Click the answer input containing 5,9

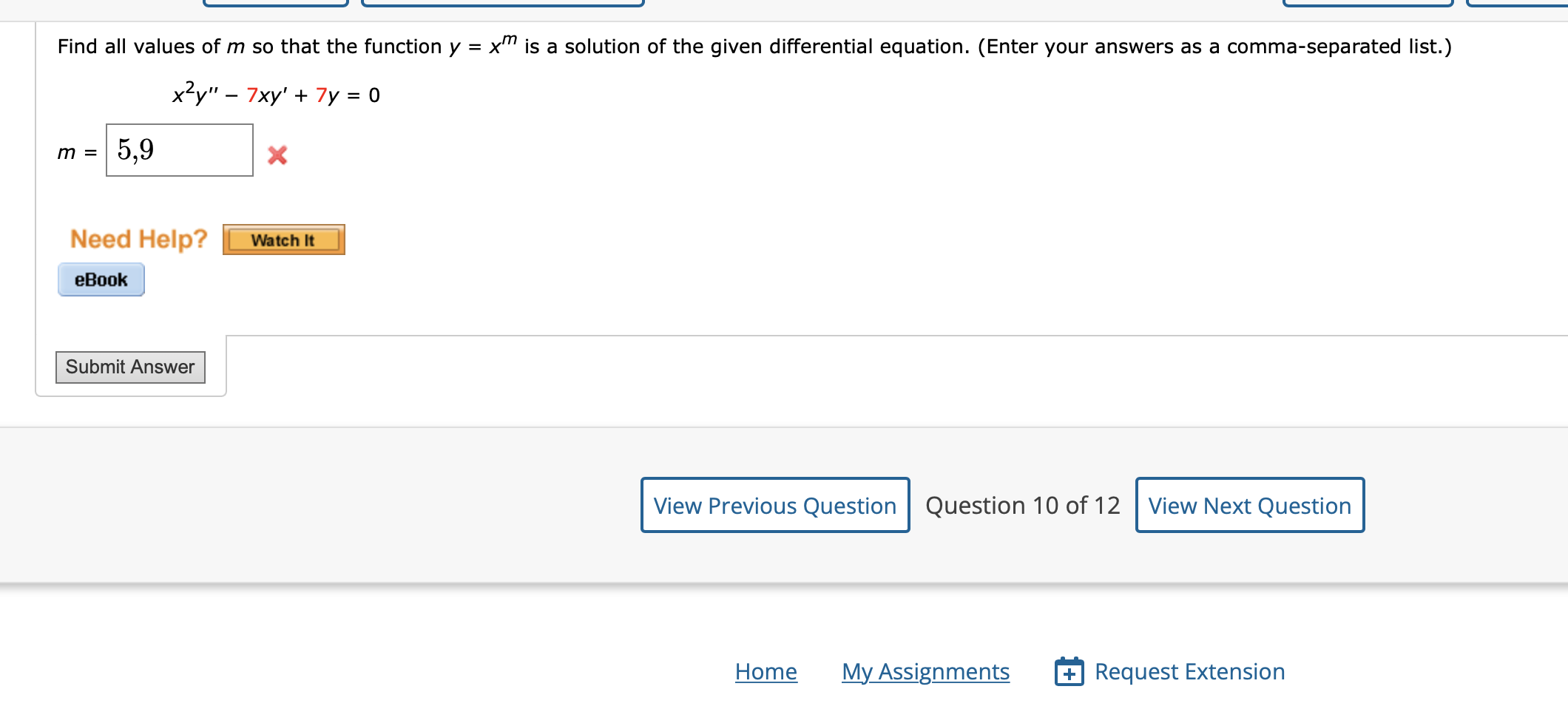(179, 150)
